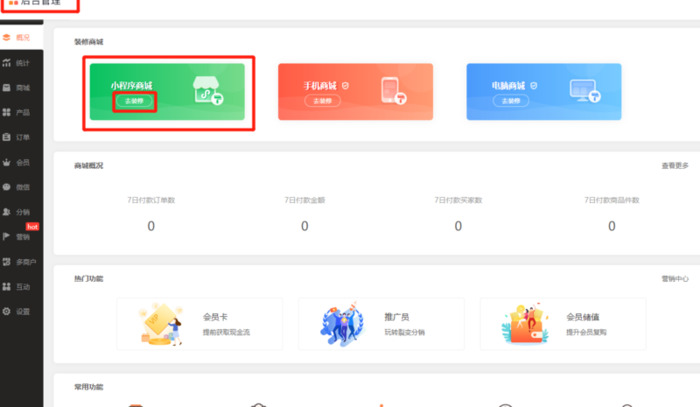
Task: Click the 会员储值 wallet illustration
Action: coord(525,324)
